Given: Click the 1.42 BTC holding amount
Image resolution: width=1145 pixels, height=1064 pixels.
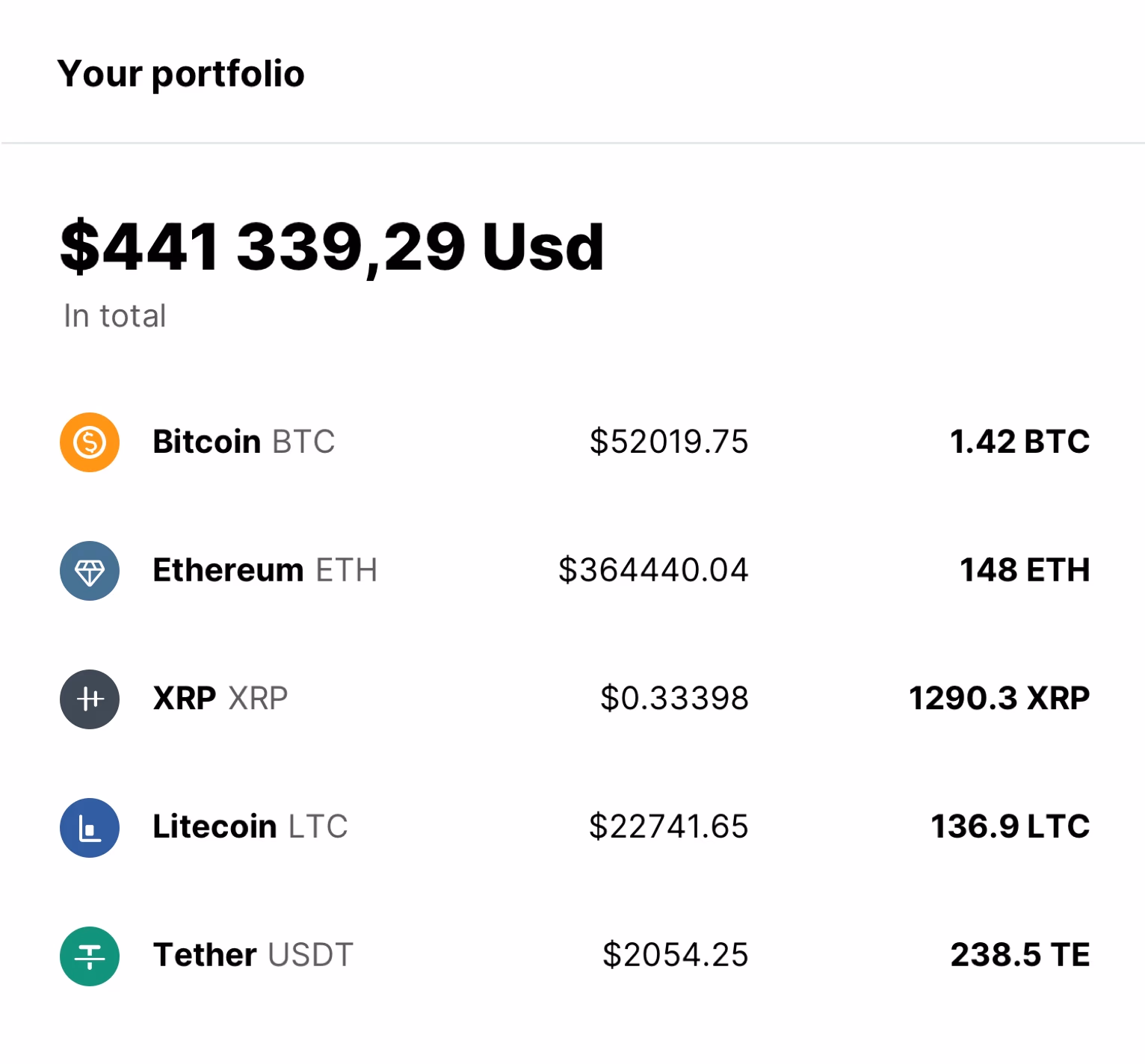Looking at the screenshot, I should pos(1019,442).
